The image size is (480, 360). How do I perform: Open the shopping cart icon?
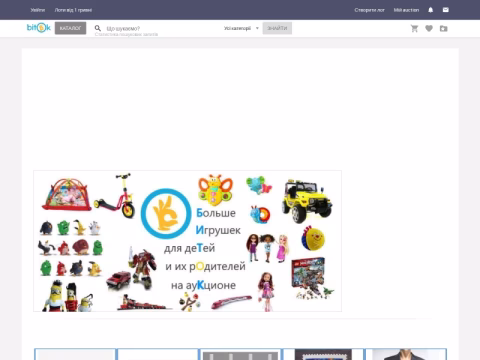click(x=414, y=29)
